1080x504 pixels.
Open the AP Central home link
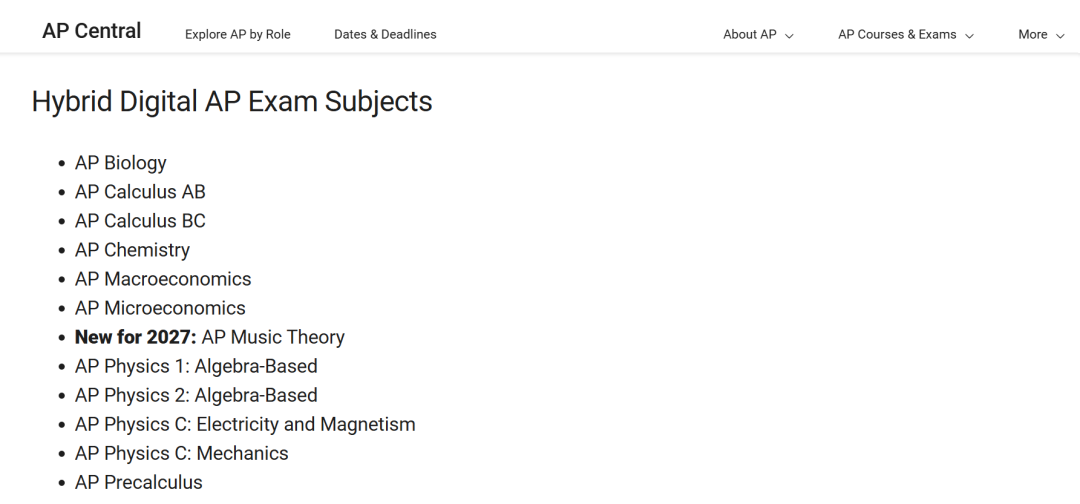click(x=92, y=31)
